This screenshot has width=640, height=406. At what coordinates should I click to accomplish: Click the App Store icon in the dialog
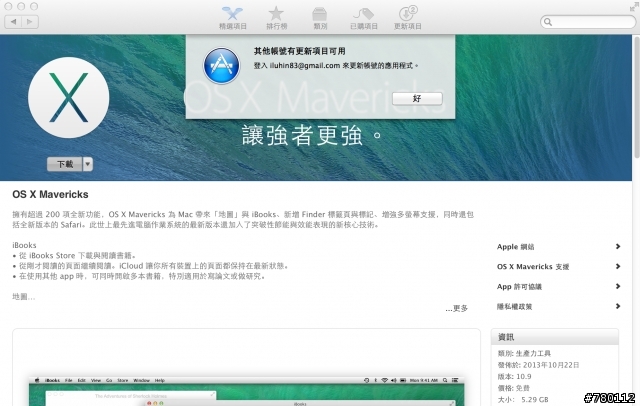(x=221, y=66)
